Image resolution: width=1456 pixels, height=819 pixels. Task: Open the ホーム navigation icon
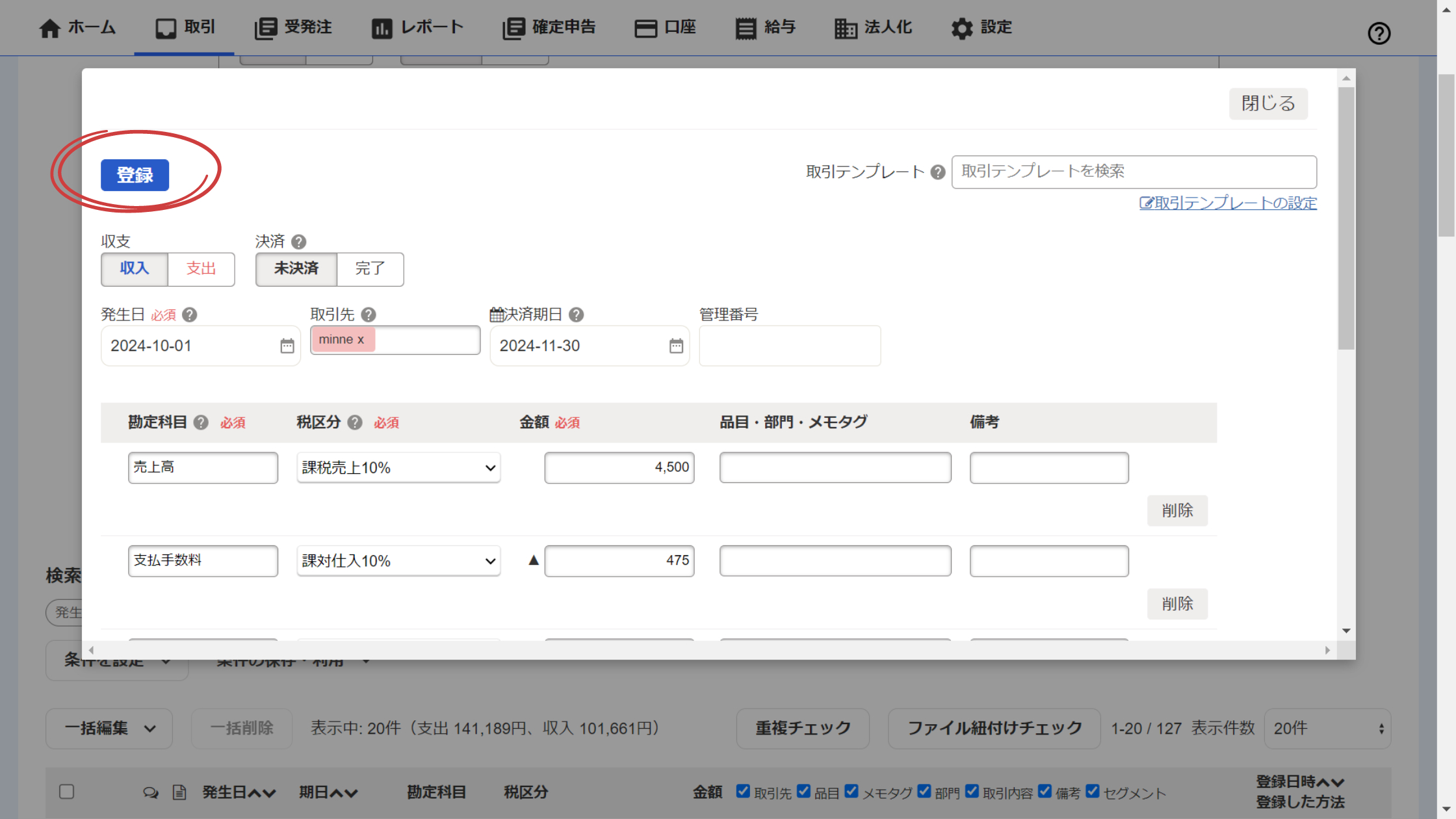(49, 28)
